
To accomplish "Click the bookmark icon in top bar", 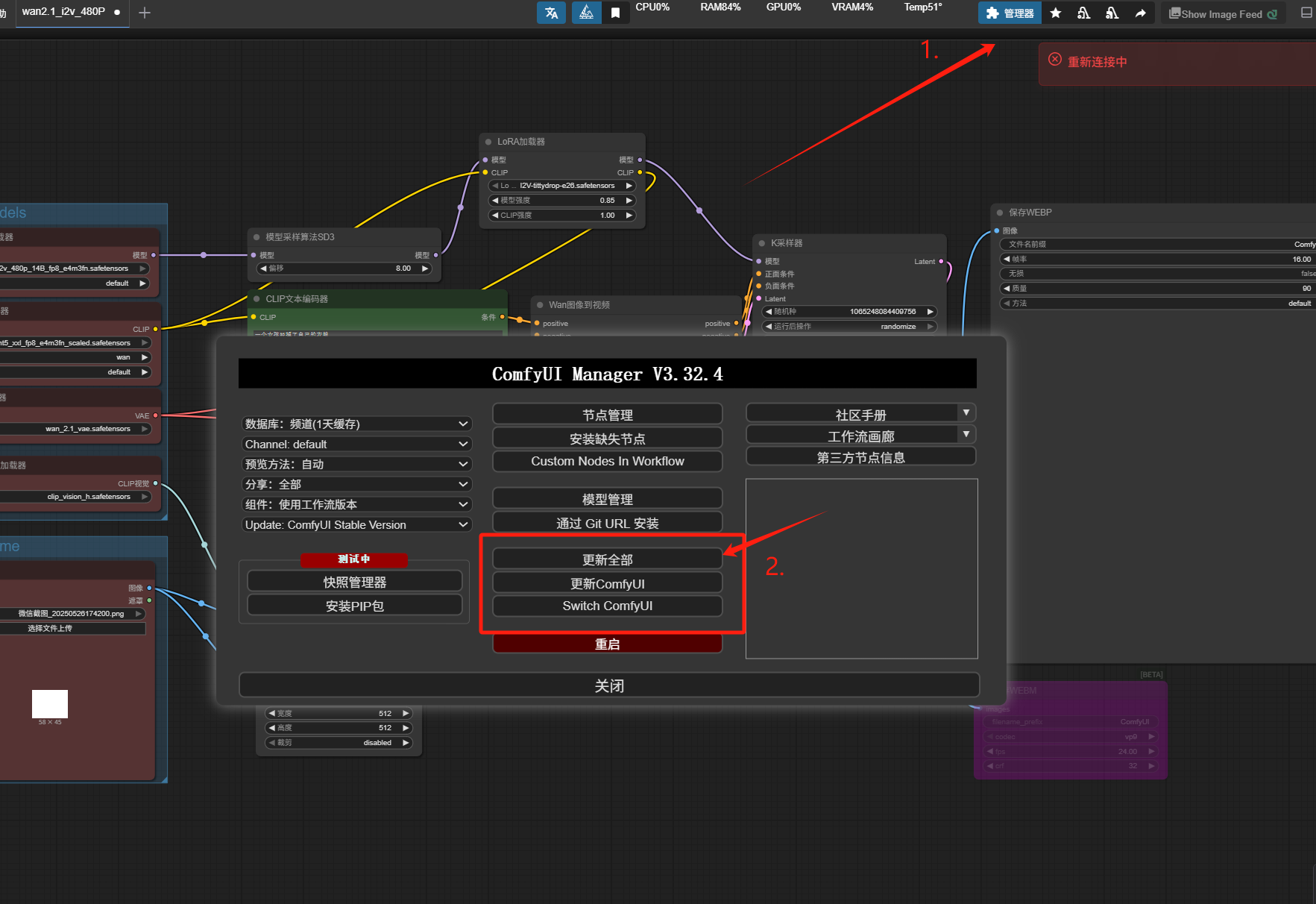I will point(615,13).
